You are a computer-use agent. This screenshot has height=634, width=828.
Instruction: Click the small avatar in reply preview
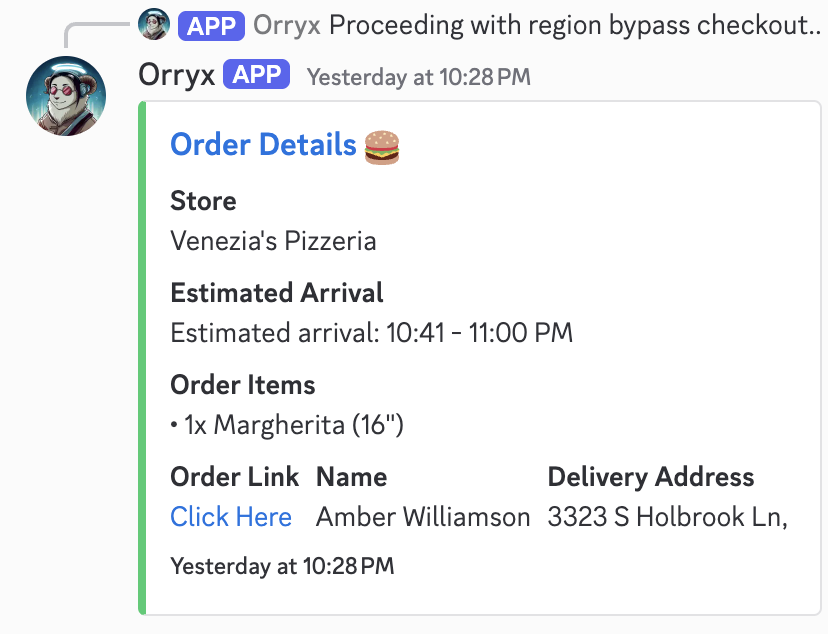tap(154, 25)
